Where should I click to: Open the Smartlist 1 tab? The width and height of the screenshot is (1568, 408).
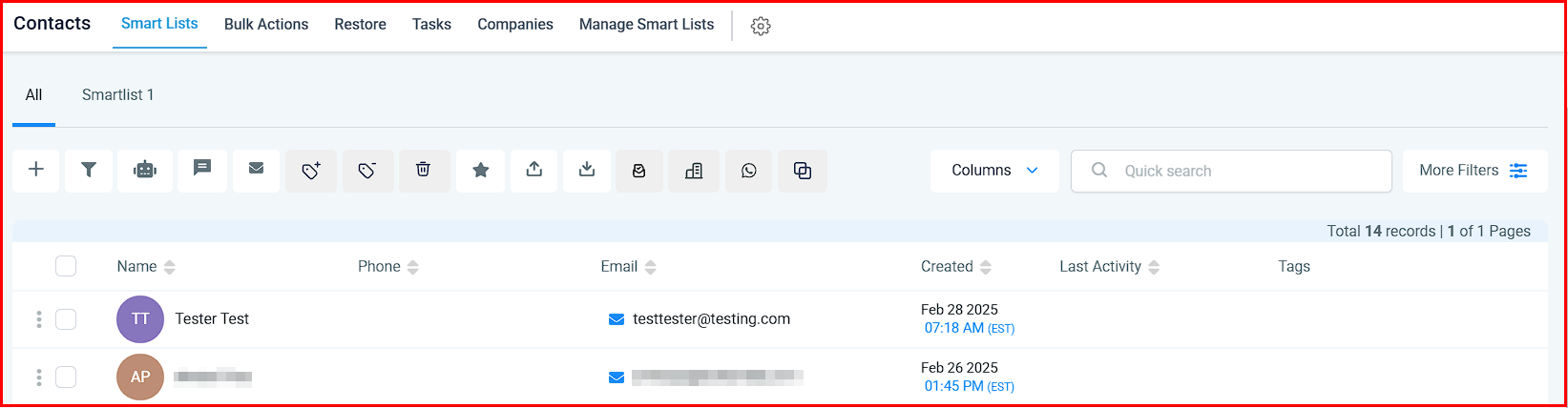click(x=117, y=95)
